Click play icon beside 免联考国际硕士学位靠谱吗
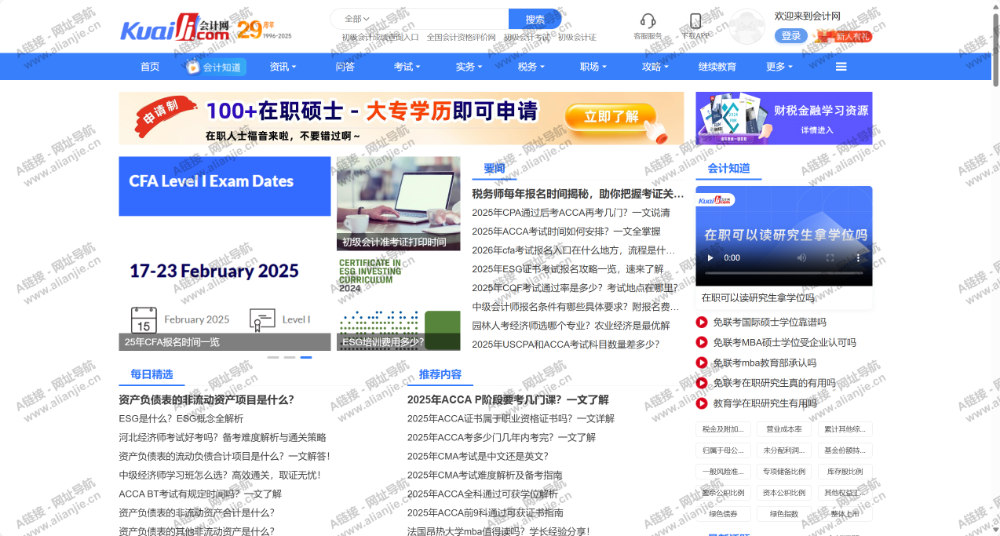 pyautogui.click(x=702, y=322)
